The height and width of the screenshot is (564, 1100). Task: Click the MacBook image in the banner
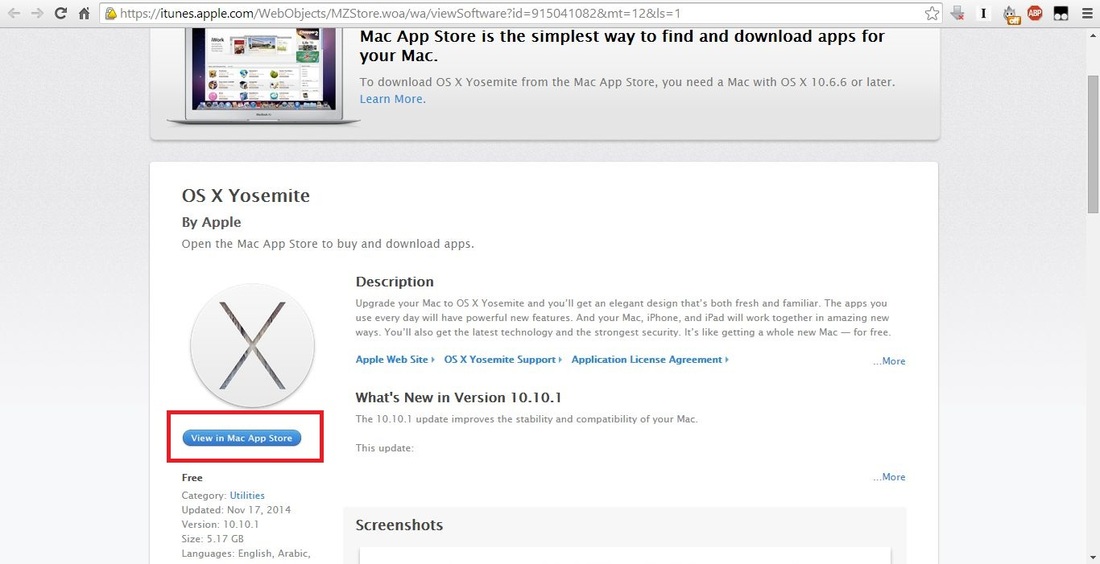(x=263, y=76)
